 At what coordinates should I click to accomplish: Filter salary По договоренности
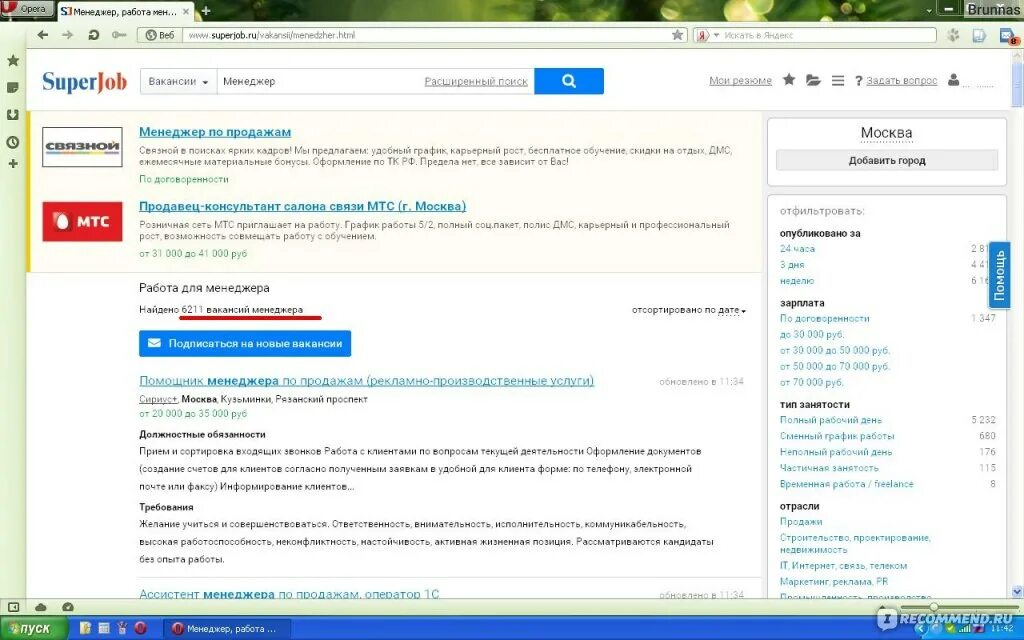825,319
